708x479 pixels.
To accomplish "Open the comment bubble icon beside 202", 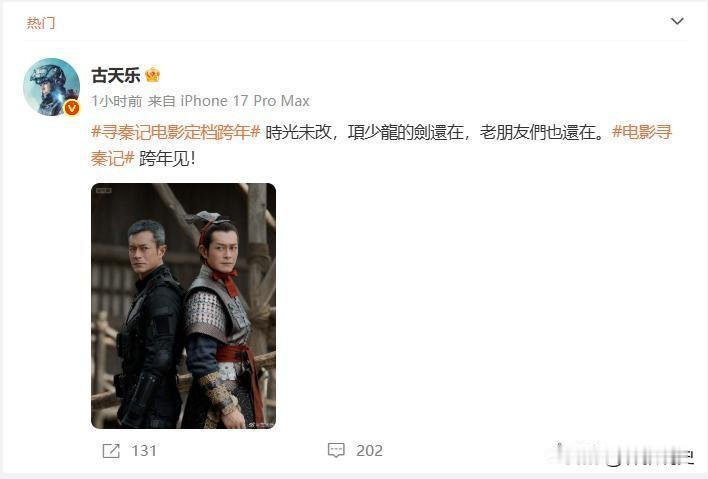I will coord(336,450).
